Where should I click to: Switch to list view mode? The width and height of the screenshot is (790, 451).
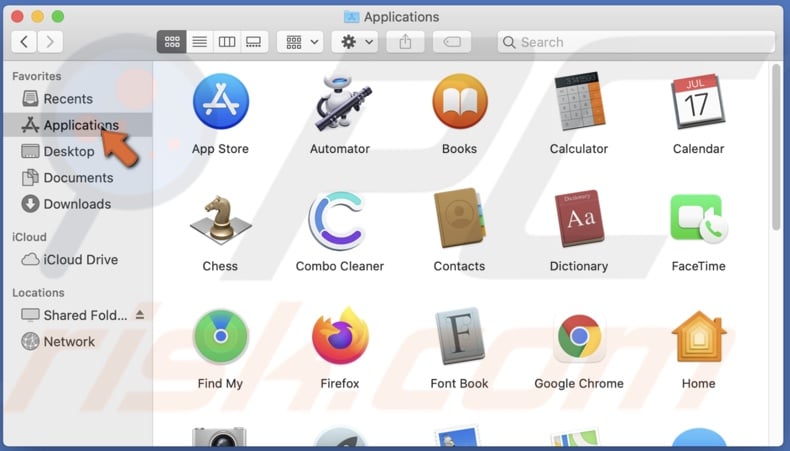tap(199, 42)
